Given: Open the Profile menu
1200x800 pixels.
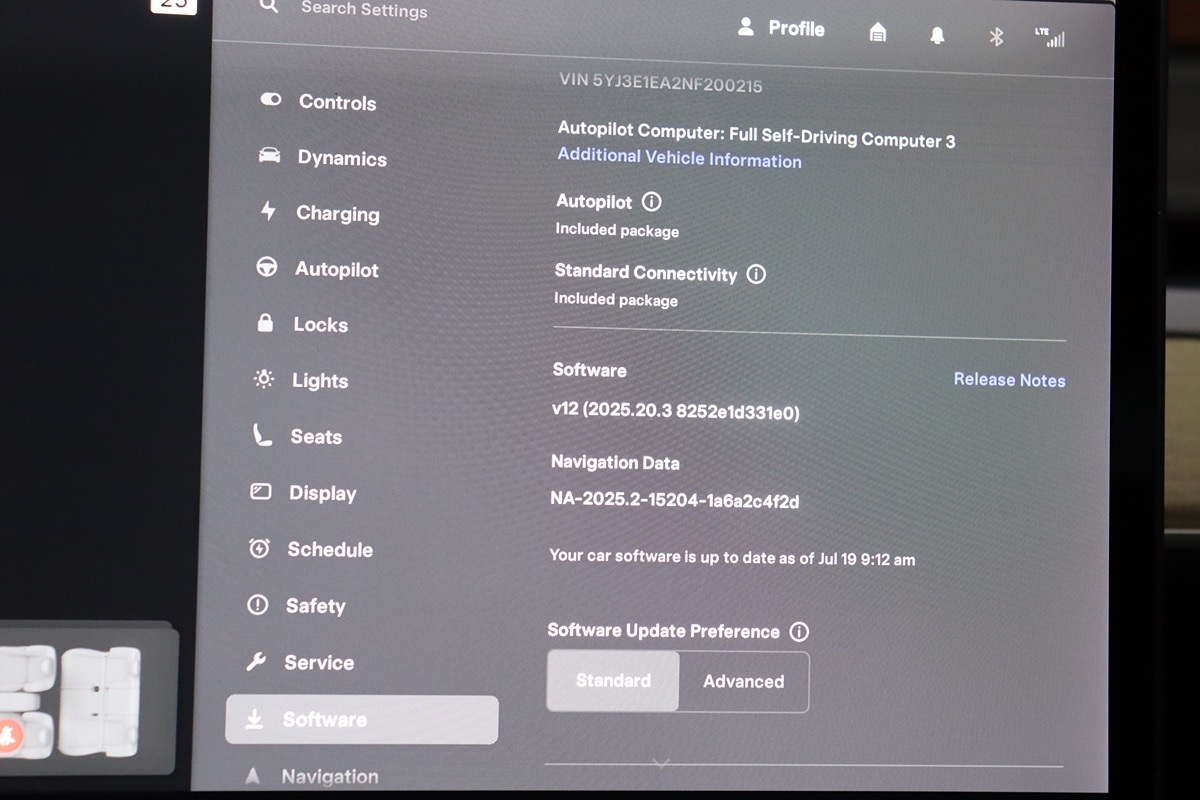Looking at the screenshot, I should click(x=781, y=29).
